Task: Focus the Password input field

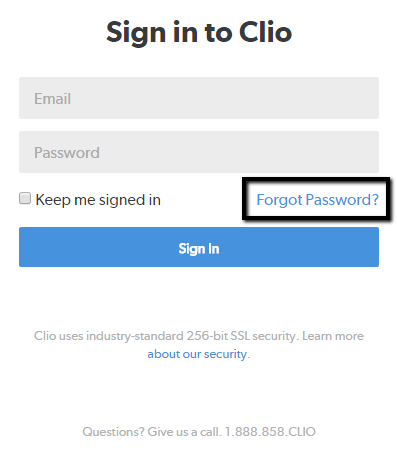Action: click(199, 152)
